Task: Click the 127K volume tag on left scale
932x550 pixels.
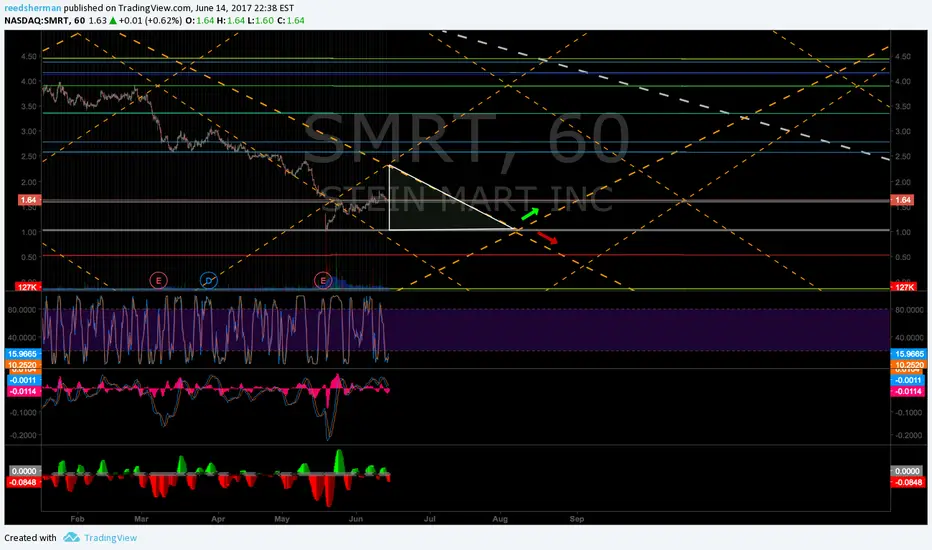Action: tap(28, 287)
